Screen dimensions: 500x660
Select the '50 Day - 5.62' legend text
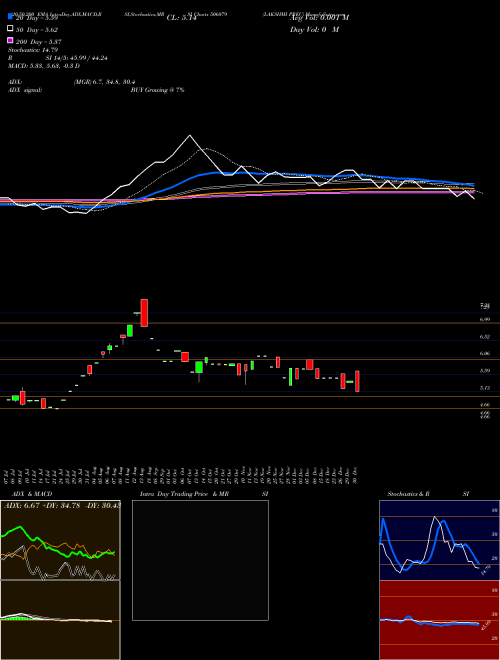point(37,30)
